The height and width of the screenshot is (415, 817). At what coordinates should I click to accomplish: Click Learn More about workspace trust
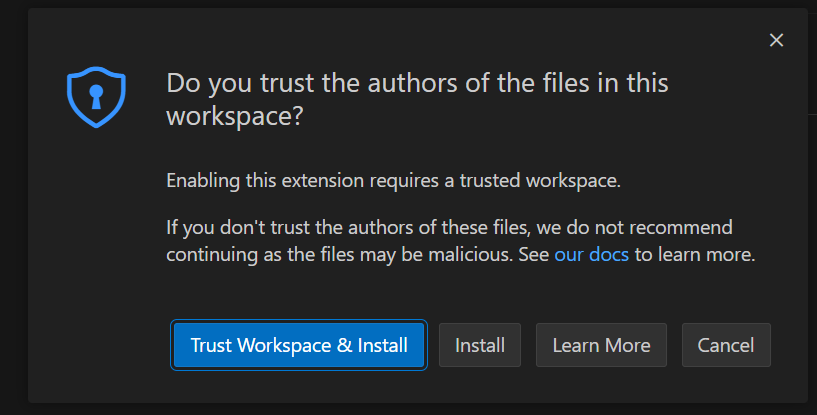pyautogui.click(x=601, y=345)
